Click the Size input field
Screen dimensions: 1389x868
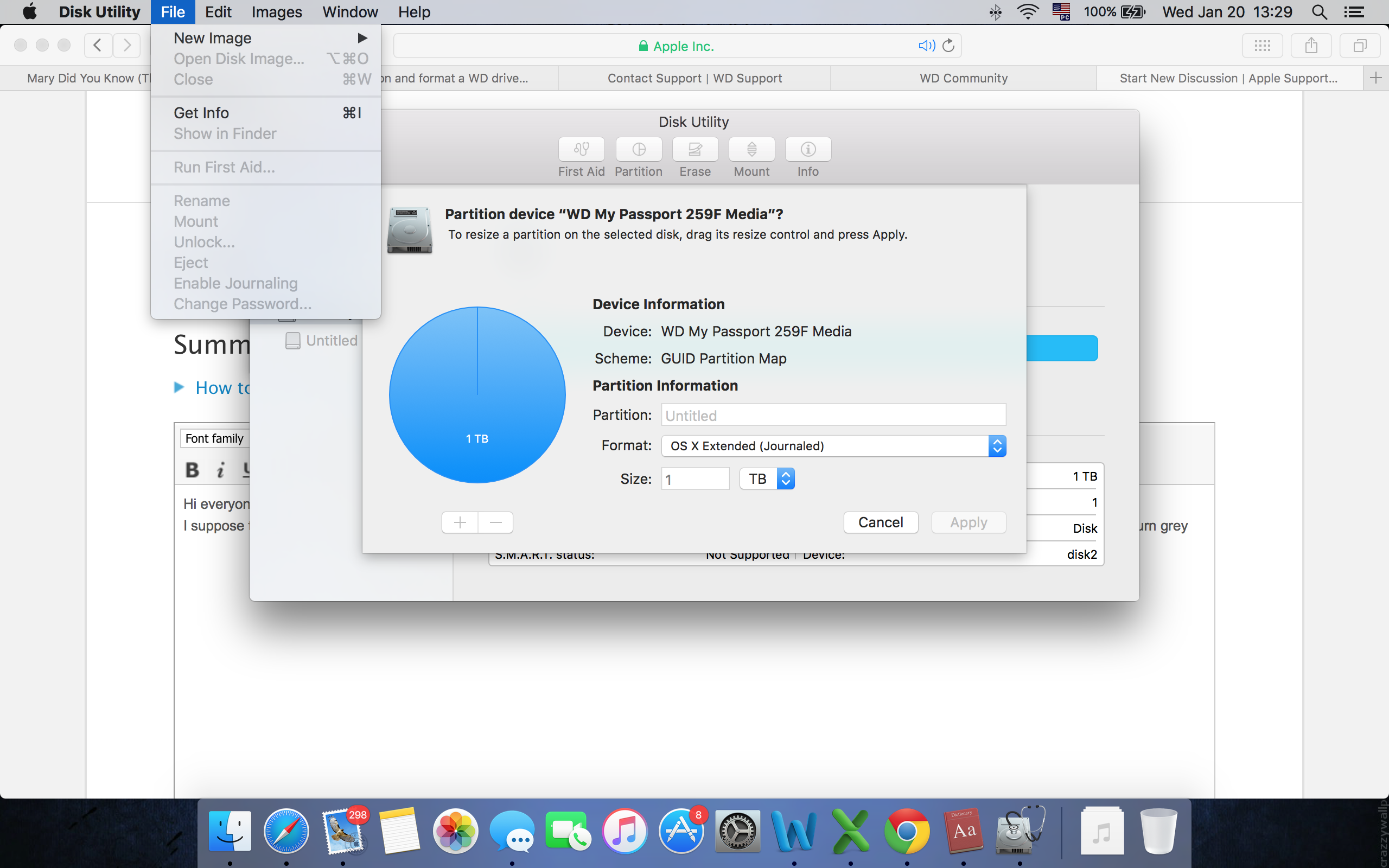pos(694,479)
